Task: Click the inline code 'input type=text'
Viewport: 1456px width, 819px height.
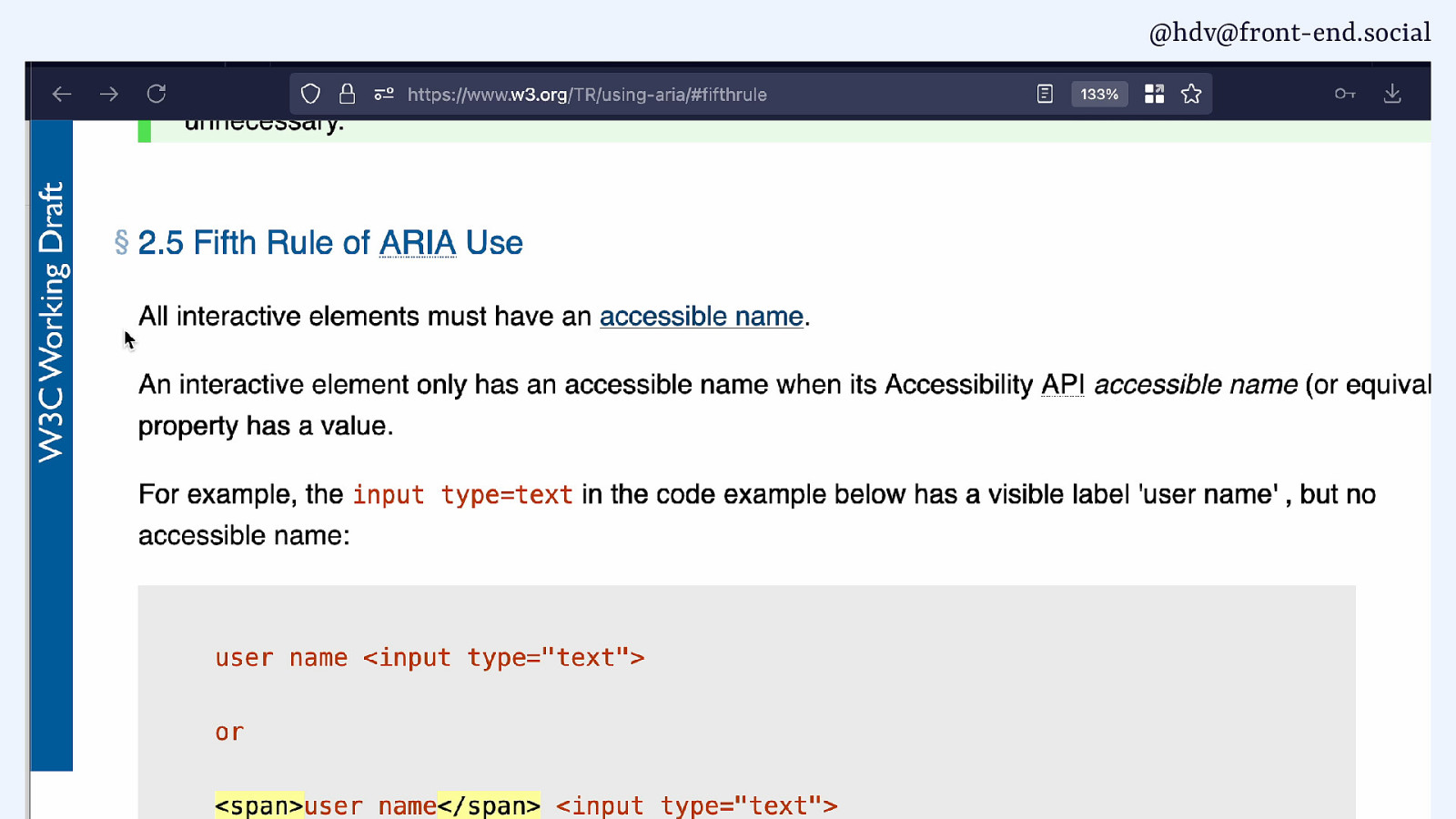Action: (x=462, y=495)
